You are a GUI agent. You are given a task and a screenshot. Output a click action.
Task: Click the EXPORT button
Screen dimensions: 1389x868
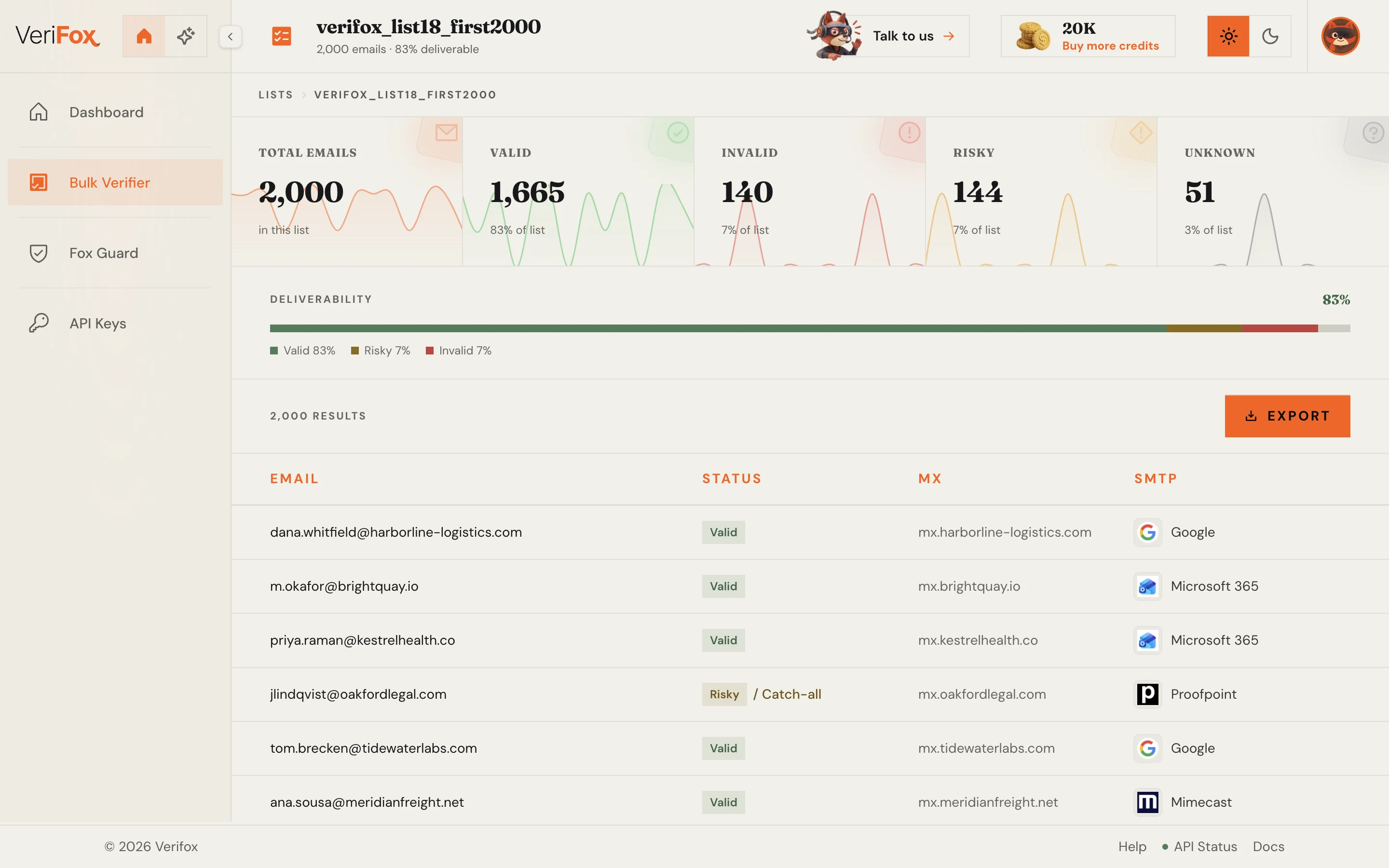pos(1287,416)
